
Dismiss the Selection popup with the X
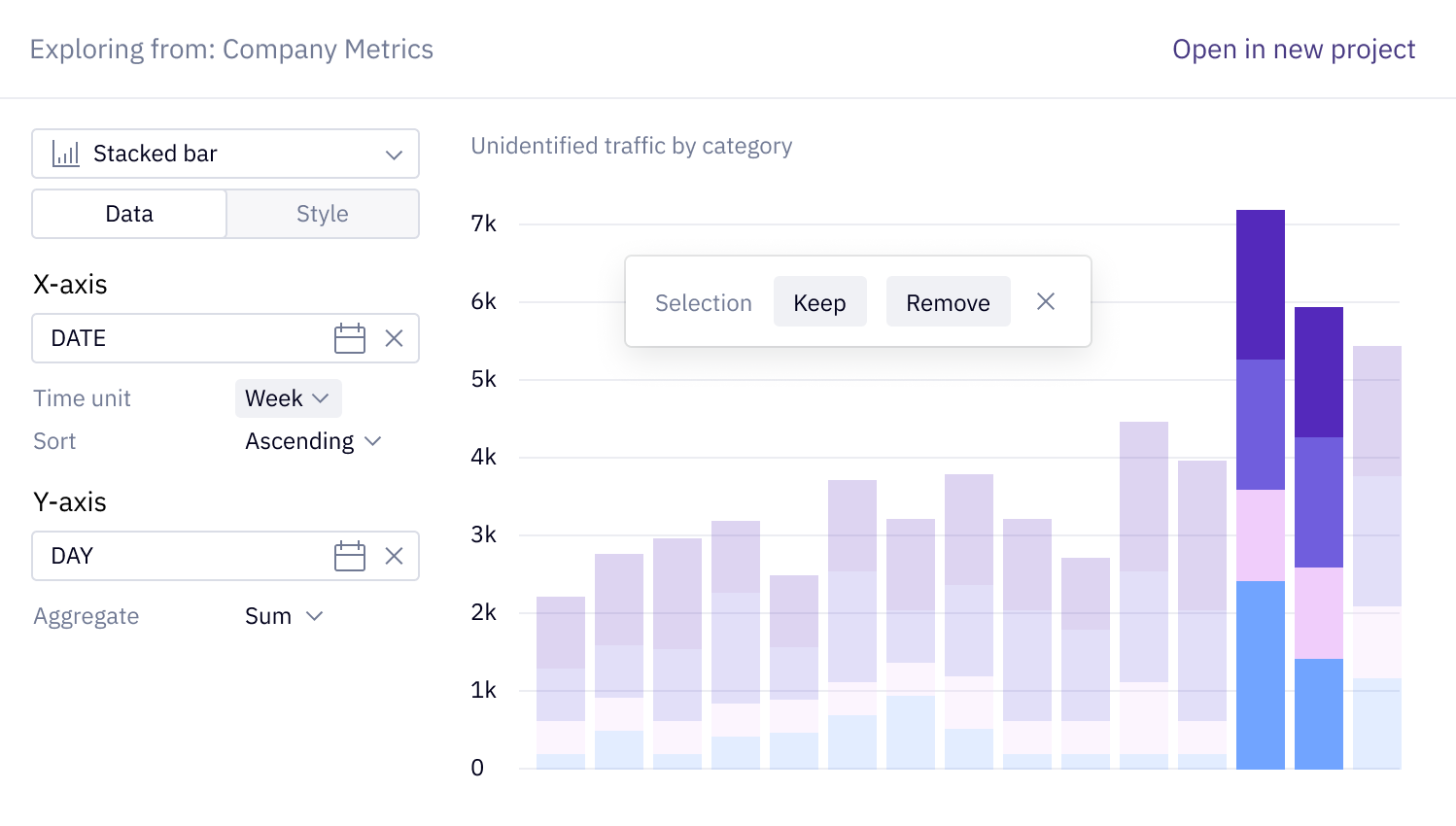tap(1045, 301)
